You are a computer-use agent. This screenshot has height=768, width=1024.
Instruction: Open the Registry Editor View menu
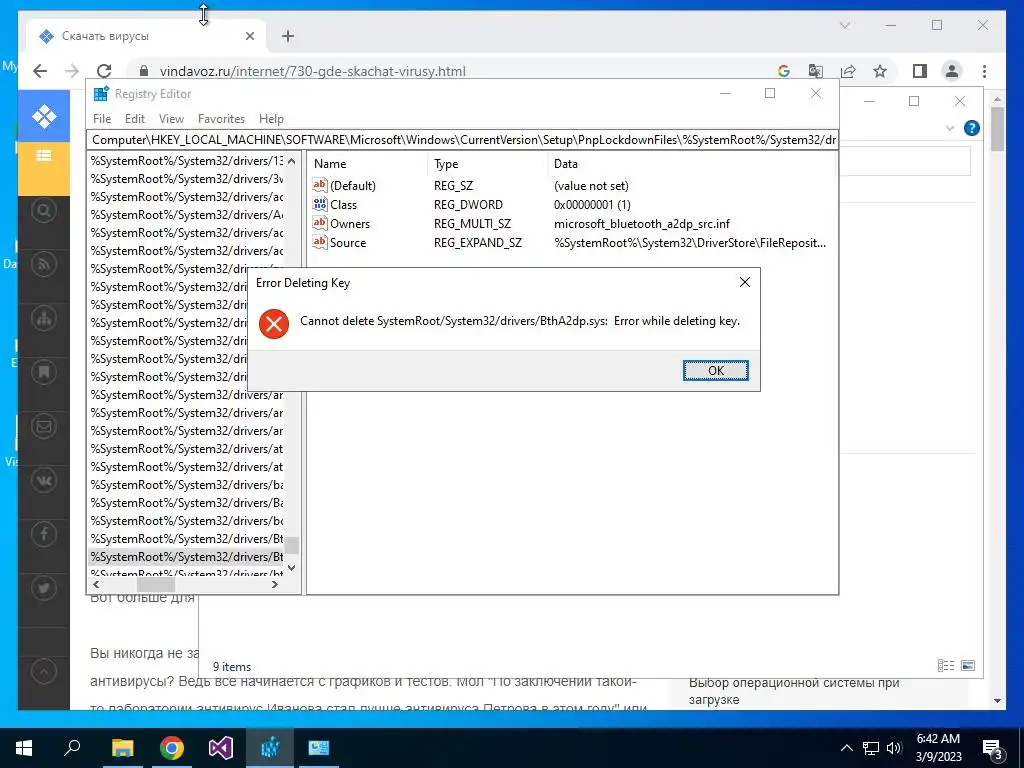point(171,119)
